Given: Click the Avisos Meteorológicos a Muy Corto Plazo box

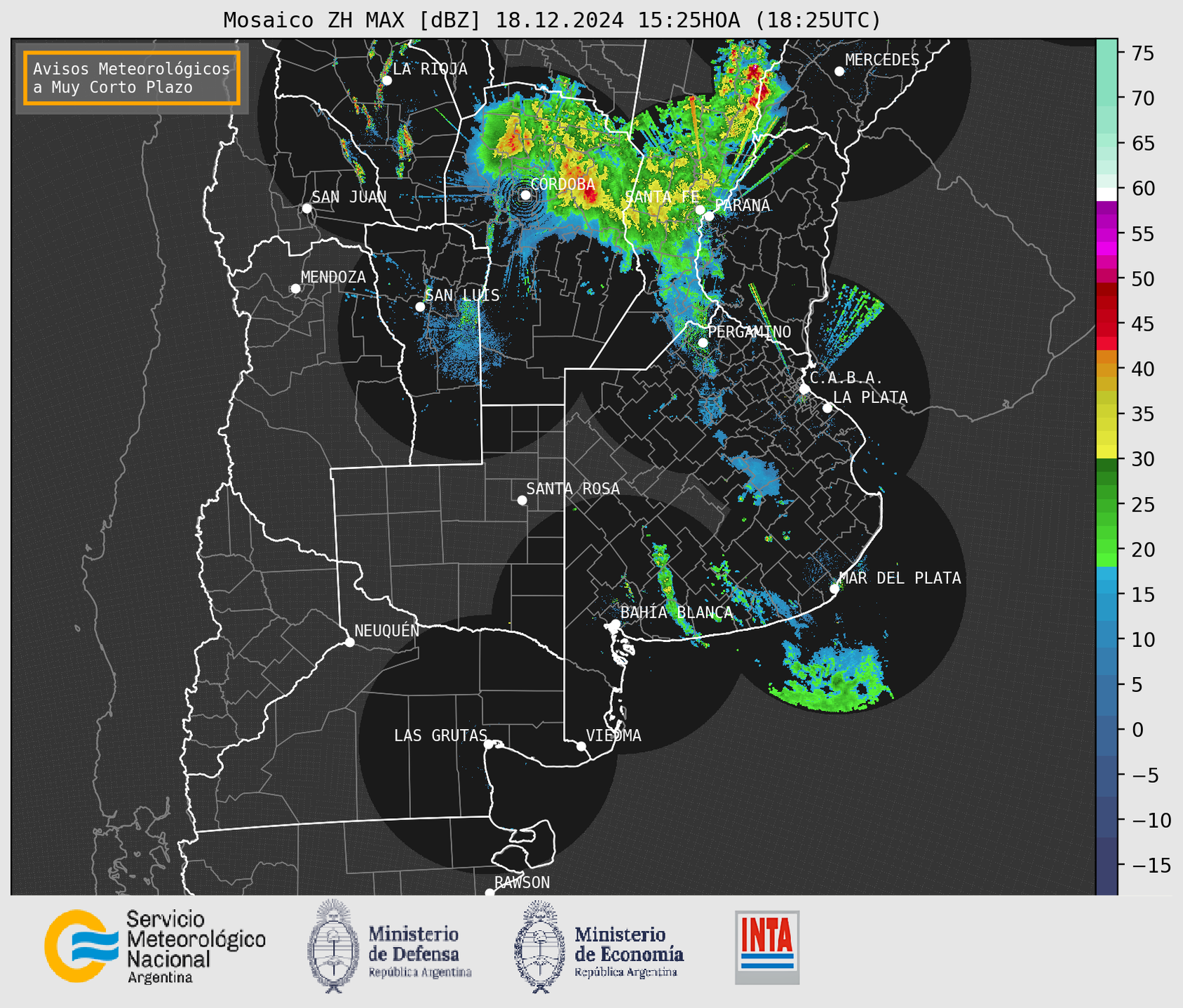Looking at the screenshot, I should (132, 78).
